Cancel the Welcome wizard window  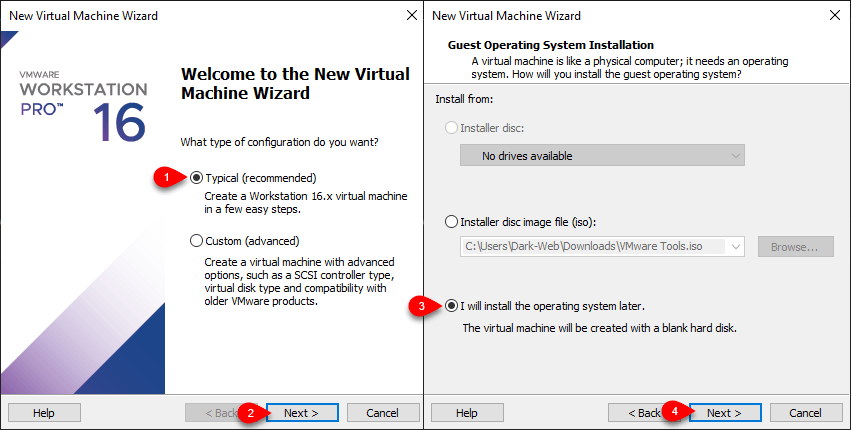point(383,413)
